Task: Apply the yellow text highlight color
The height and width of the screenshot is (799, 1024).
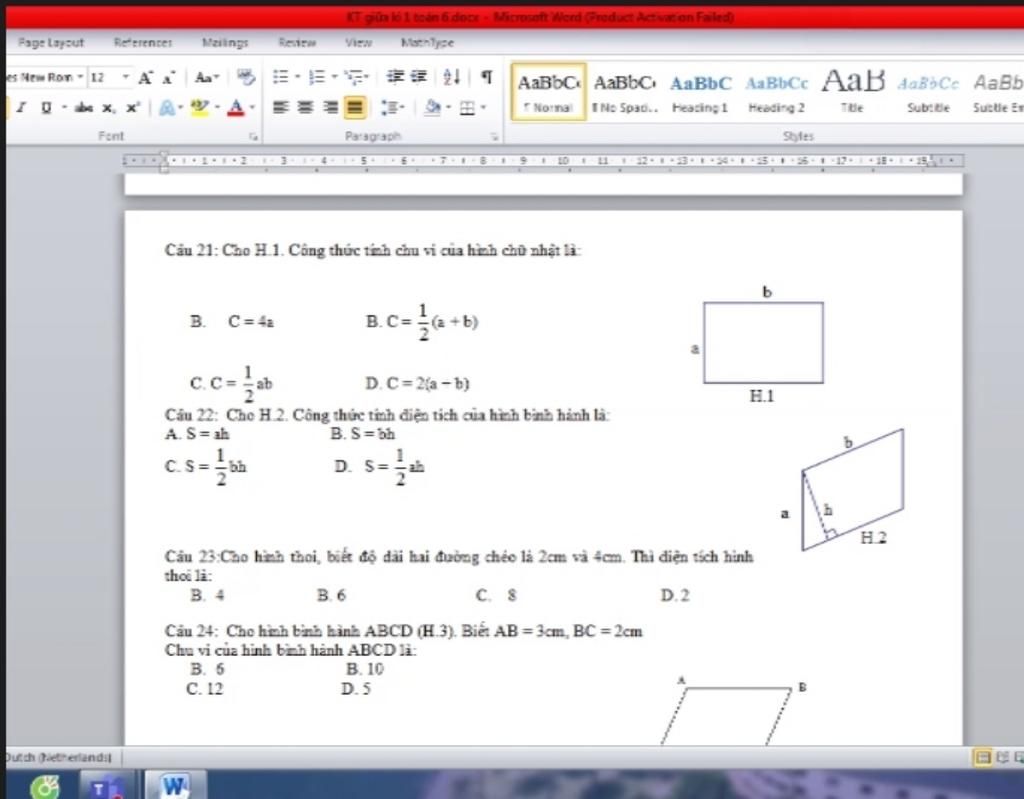Action: (x=199, y=106)
